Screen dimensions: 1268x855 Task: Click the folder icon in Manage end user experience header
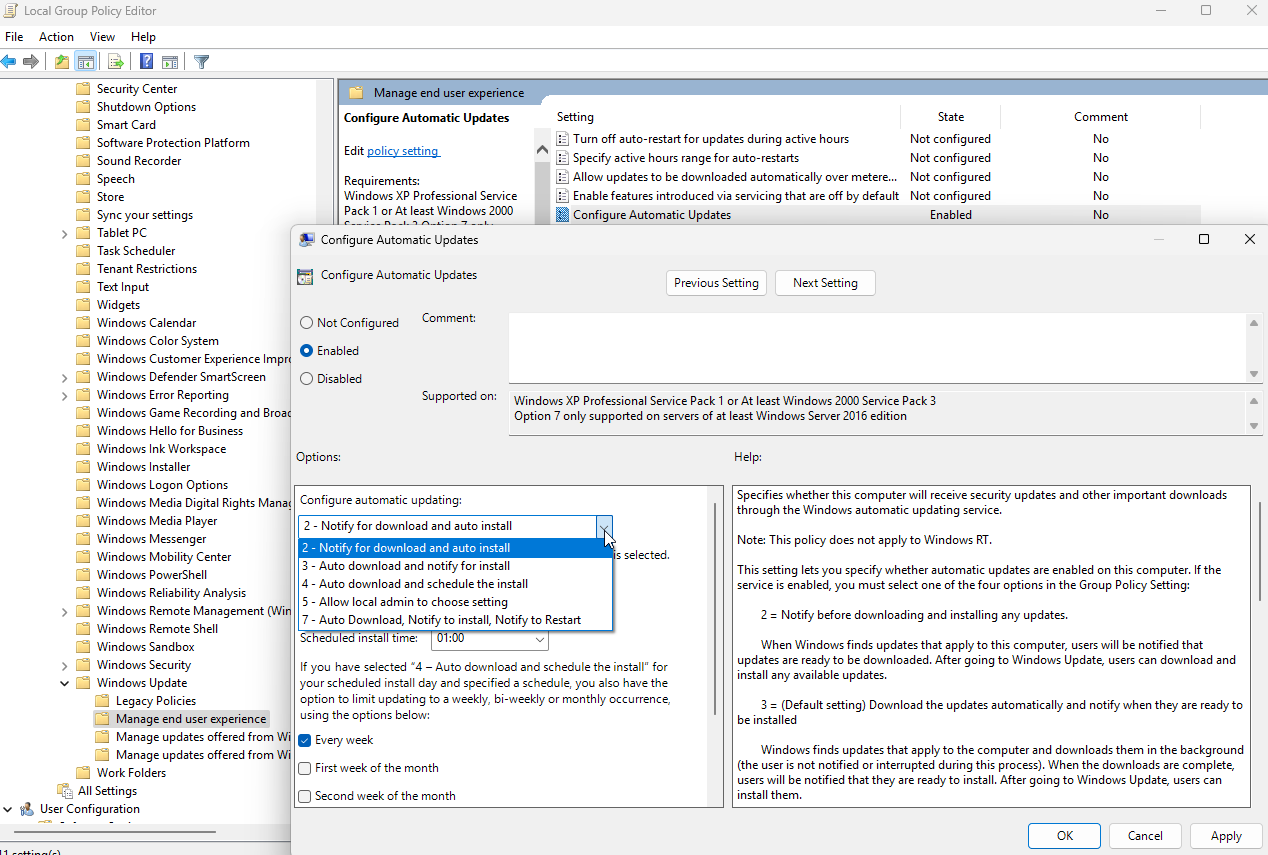click(x=356, y=93)
